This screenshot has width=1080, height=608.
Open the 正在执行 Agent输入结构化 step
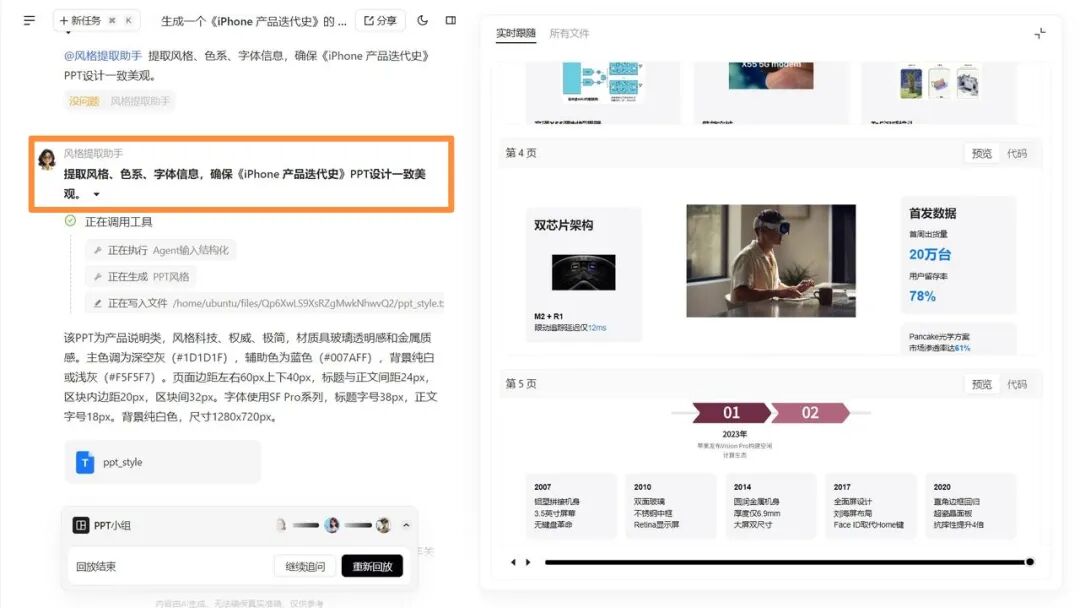pyautogui.click(x=160, y=250)
